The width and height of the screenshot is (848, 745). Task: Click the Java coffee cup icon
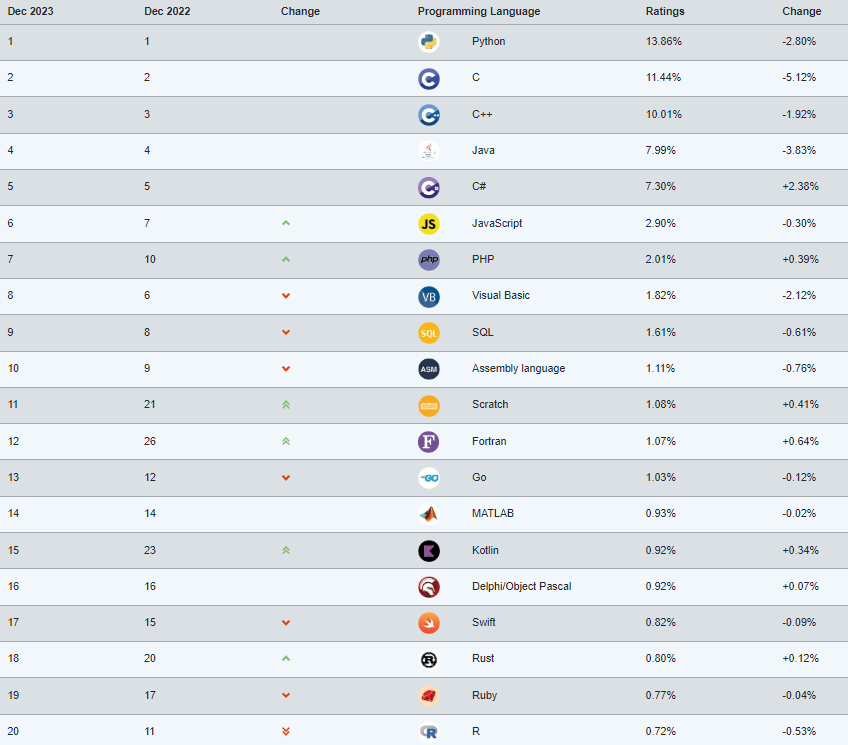tap(429, 151)
